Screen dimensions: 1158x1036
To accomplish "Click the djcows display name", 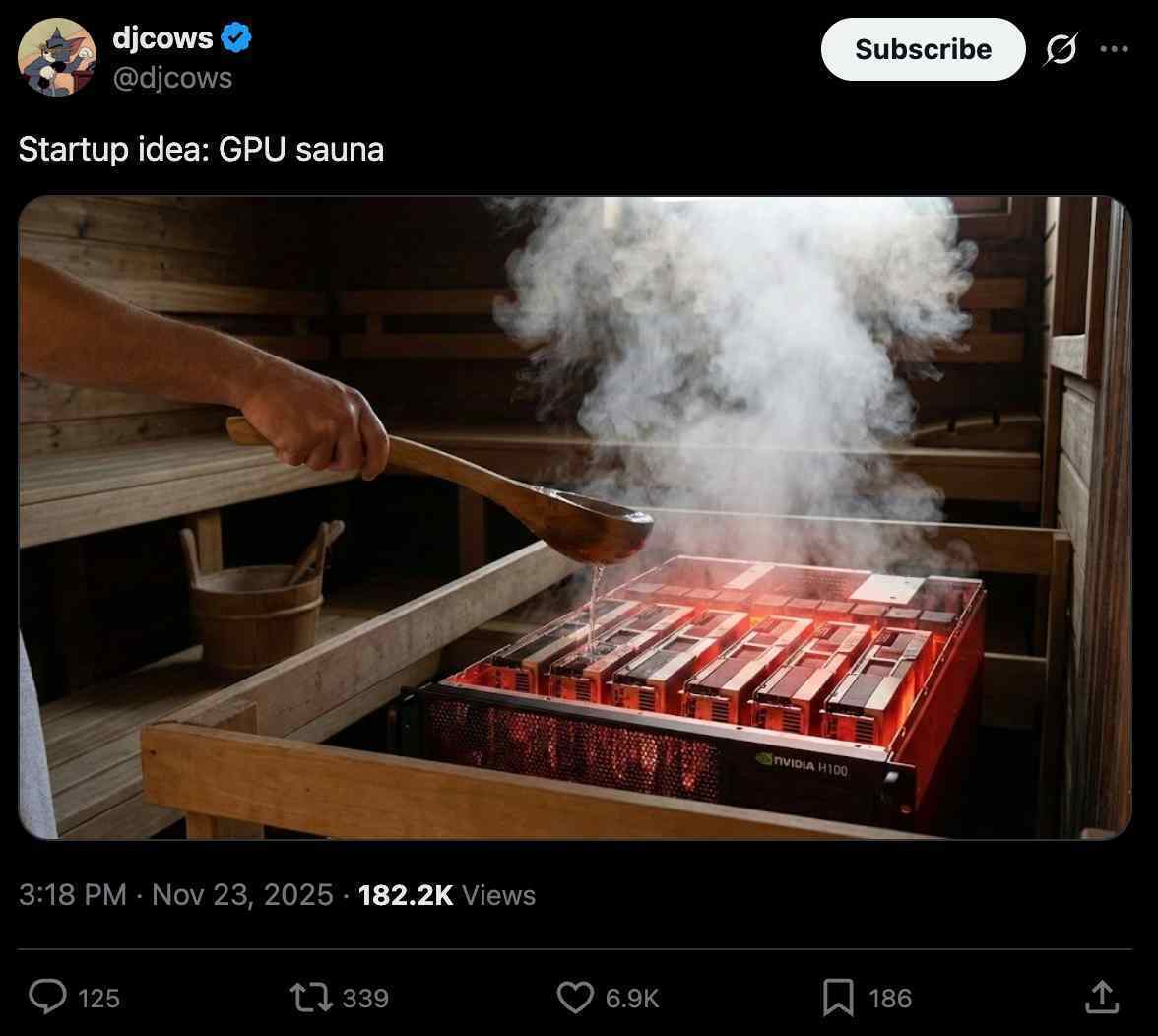I will 162,37.
